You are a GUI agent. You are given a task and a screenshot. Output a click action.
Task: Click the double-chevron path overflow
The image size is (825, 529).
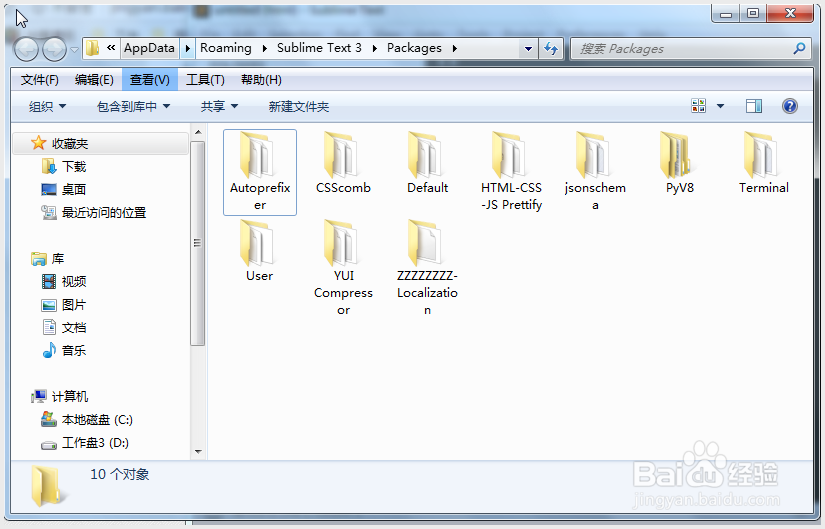(x=111, y=48)
